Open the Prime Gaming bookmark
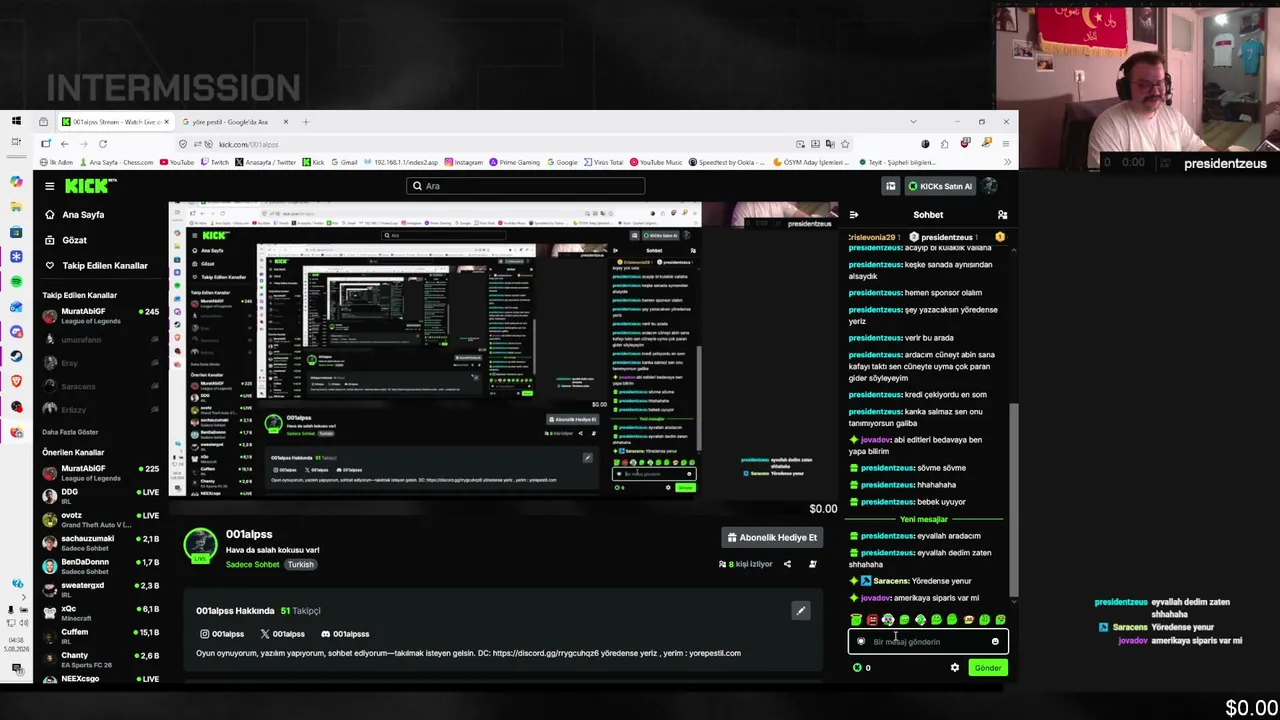This screenshot has width=1280, height=720. click(x=515, y=162)
